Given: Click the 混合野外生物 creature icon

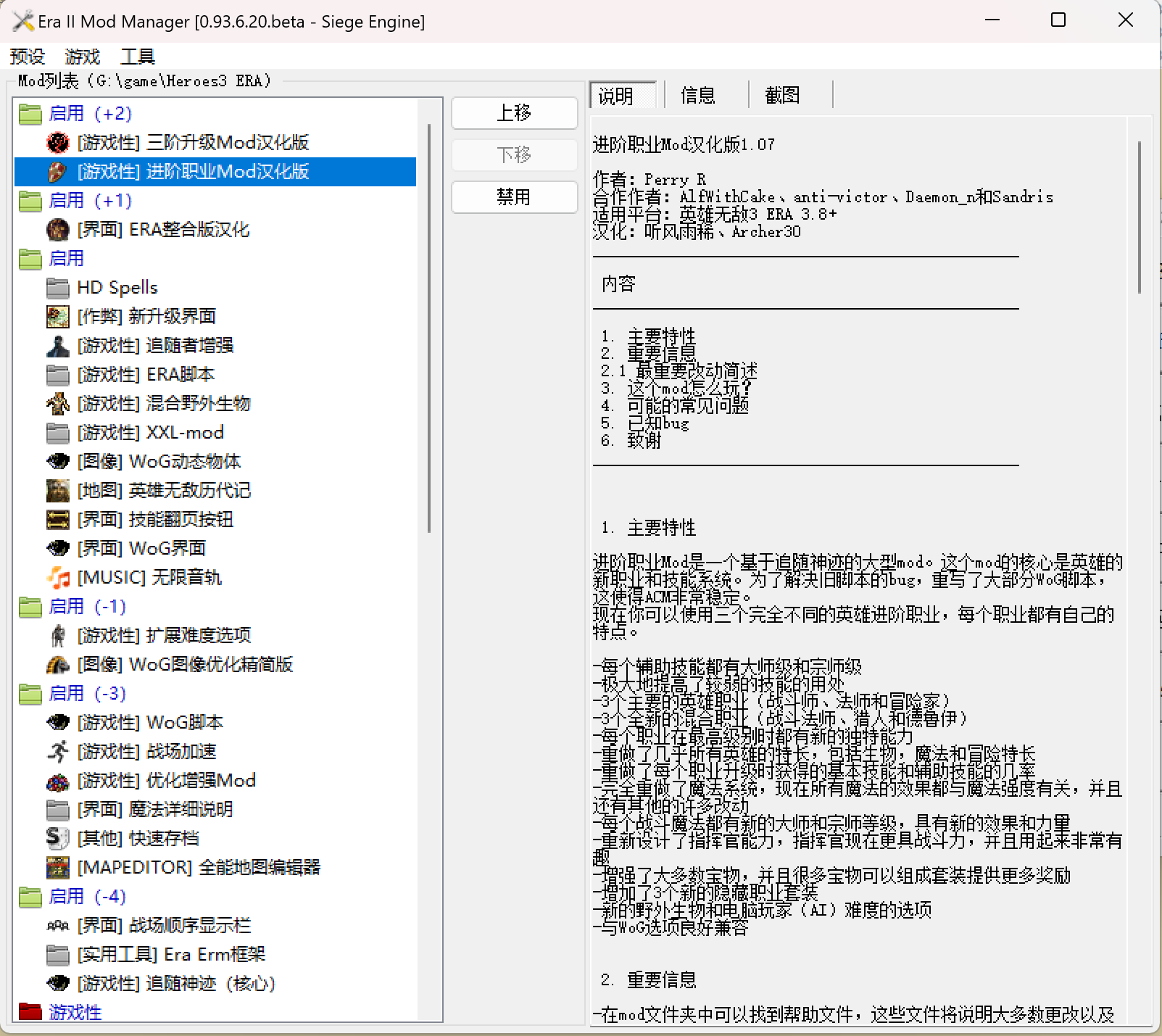Looking at the screenshot, I should (58, 404).
